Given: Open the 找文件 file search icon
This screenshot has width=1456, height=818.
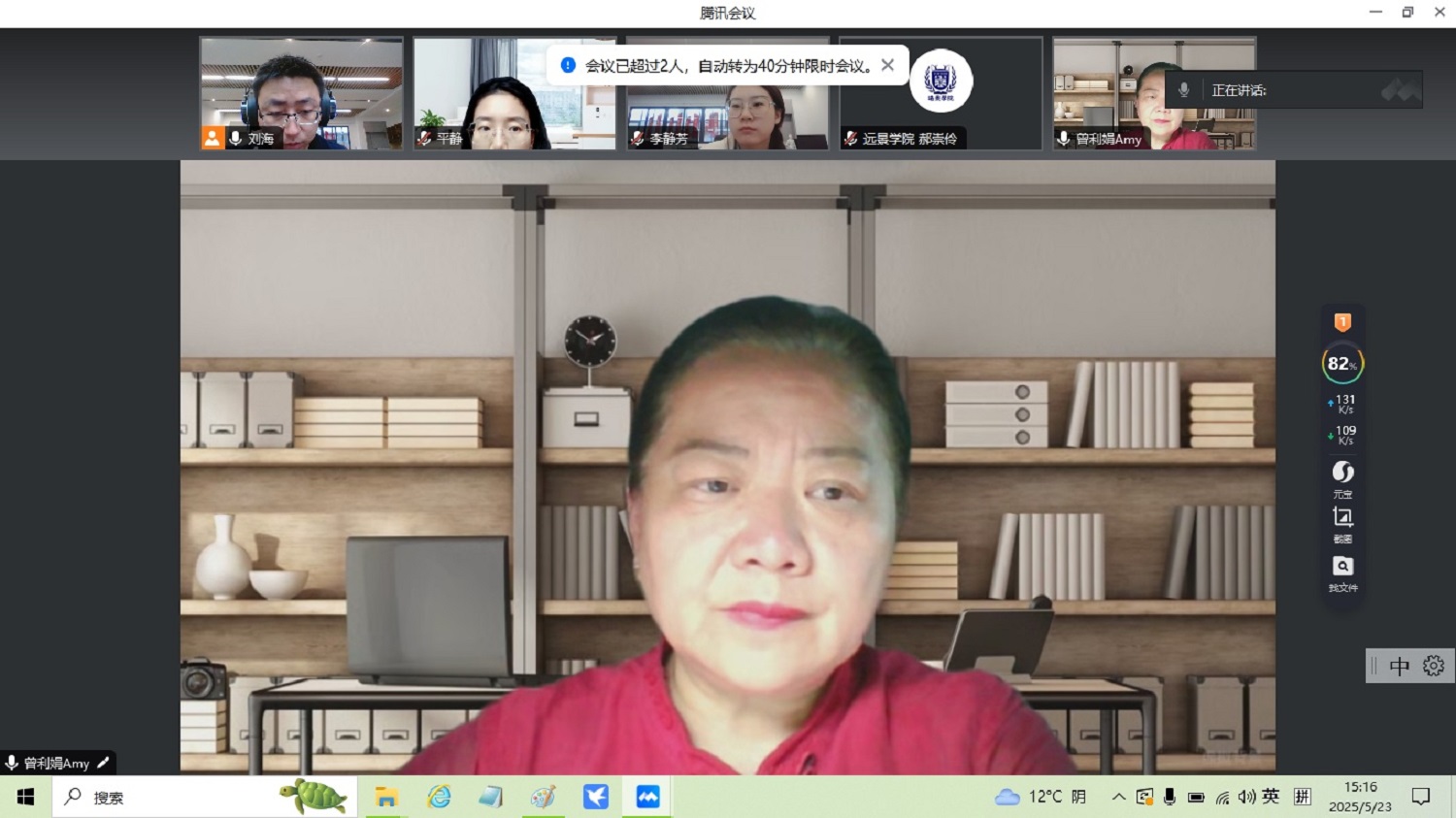Looking at the screenshot, I should (1342, 567).
